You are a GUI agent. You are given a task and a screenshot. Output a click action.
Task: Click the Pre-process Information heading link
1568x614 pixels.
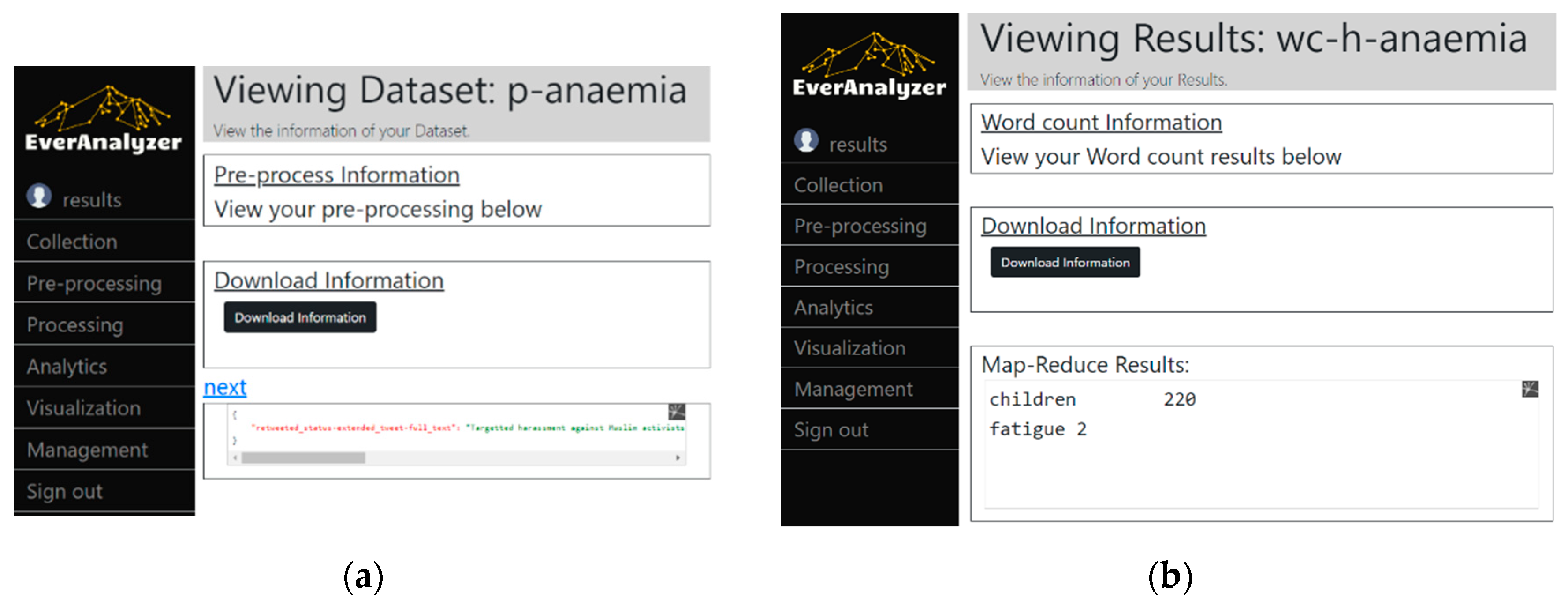click(x=336, y=175)
